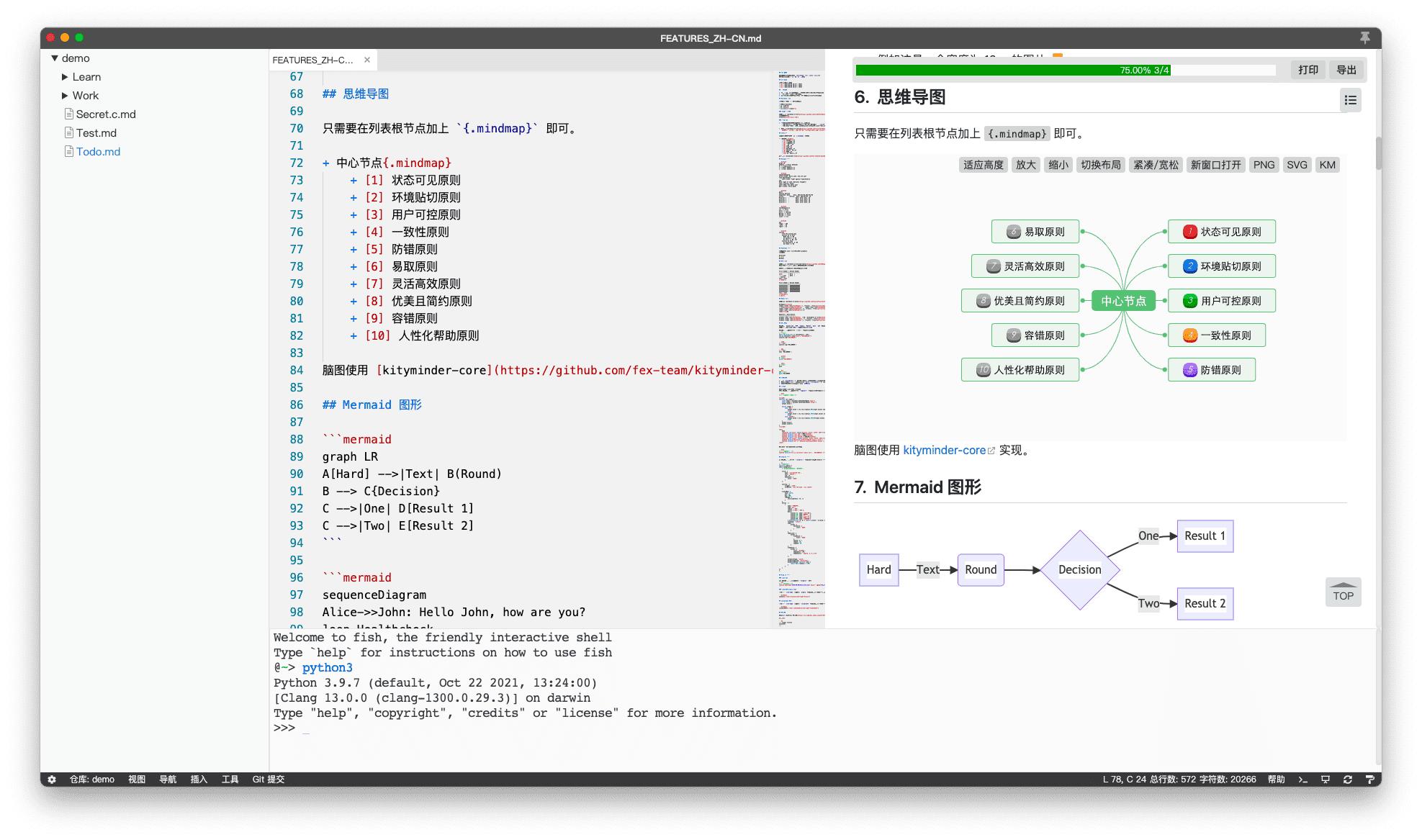Open Todo.md file

pyautogui.click(x=98, y=152)
